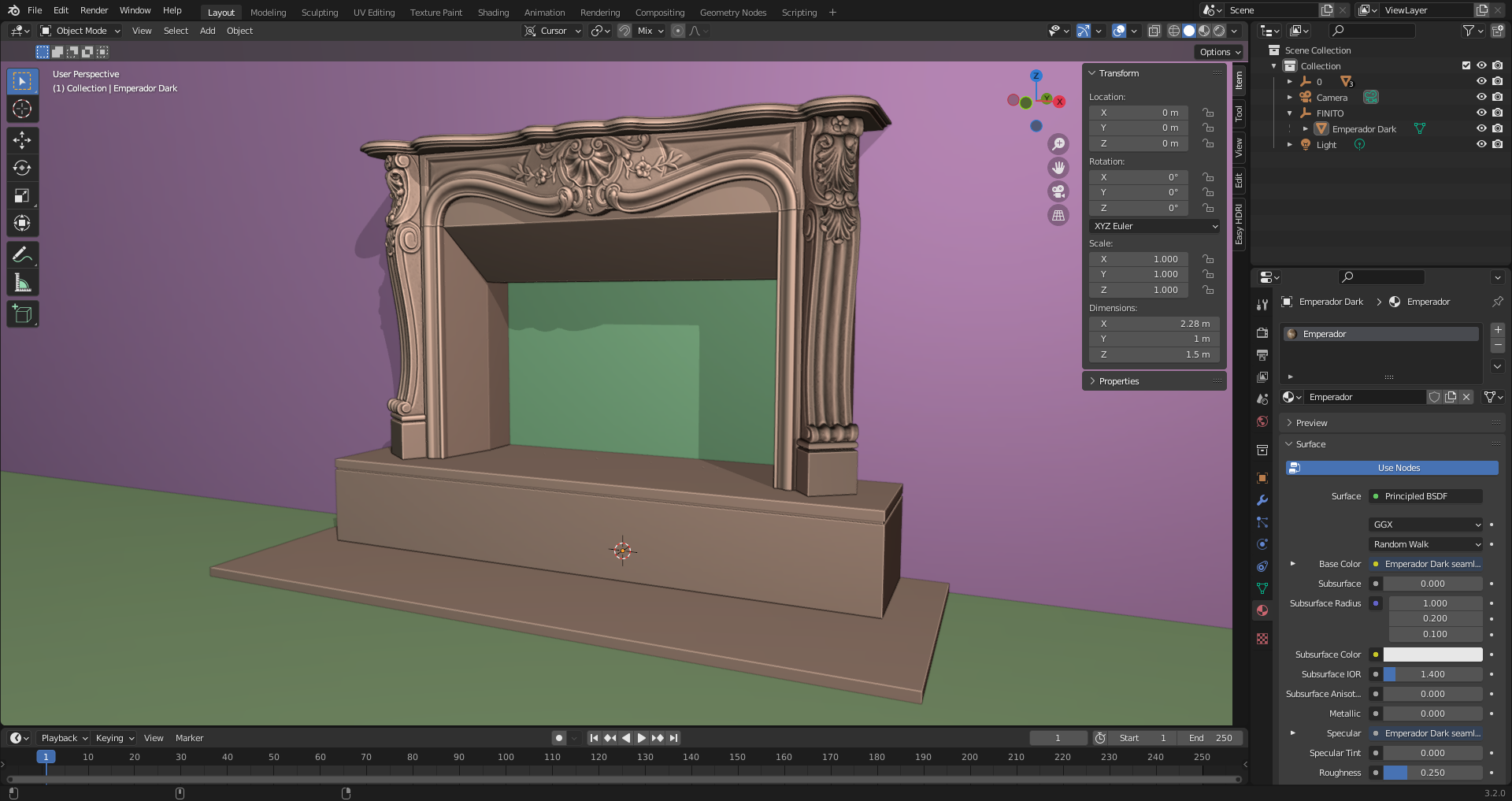The image size is (1512, 801).
Task: Adjust the Subsurface IOR slider
Action: pyautogui.click(x=1432, y=674)
